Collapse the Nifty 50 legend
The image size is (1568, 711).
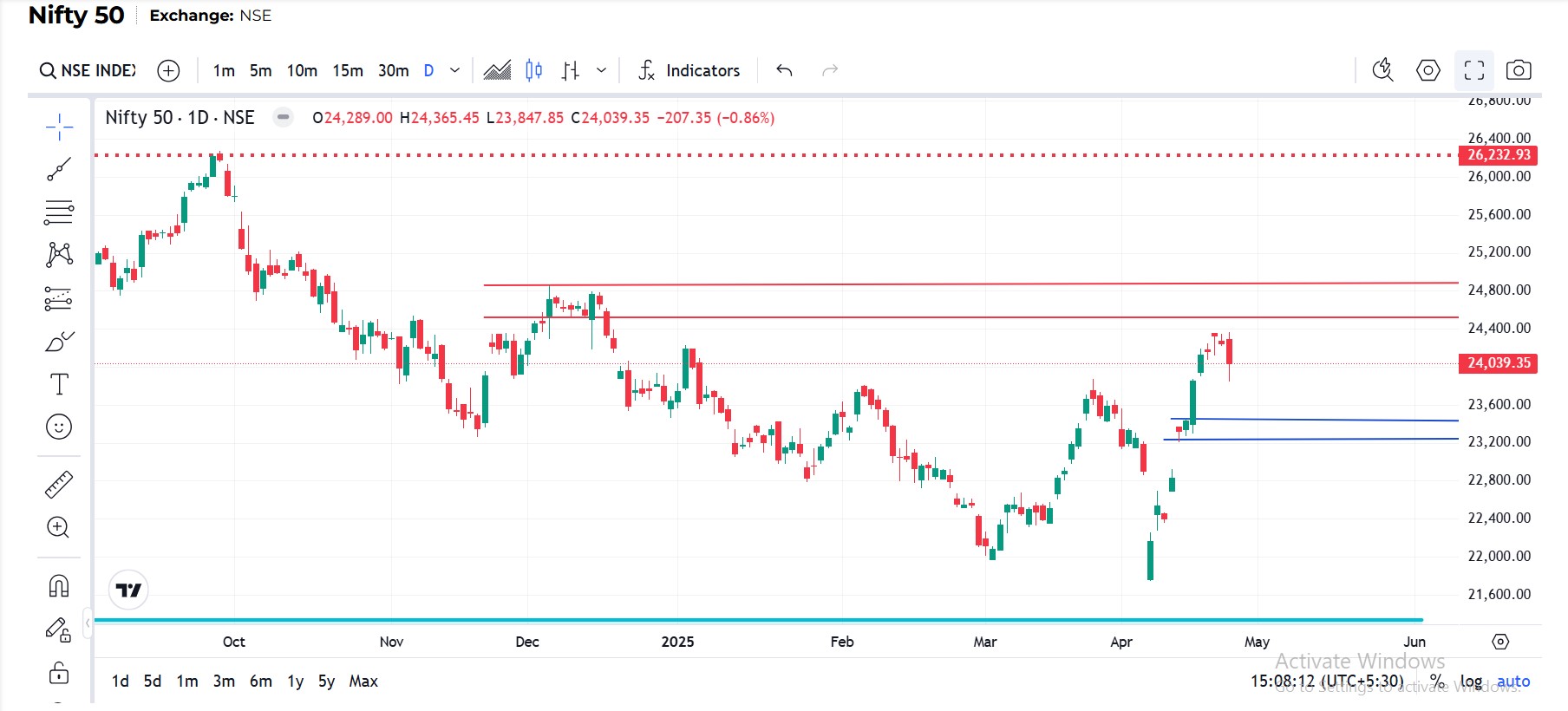[283, 117]
